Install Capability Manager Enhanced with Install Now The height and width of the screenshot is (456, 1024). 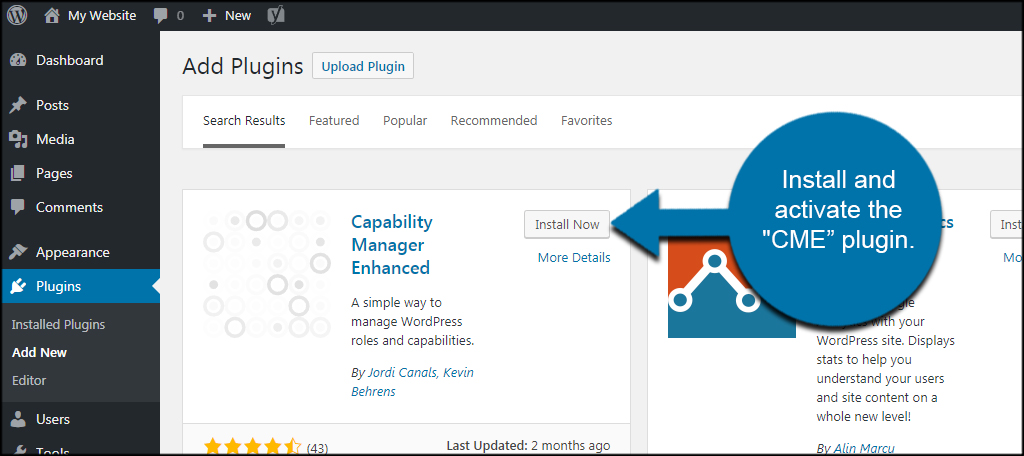567,224
